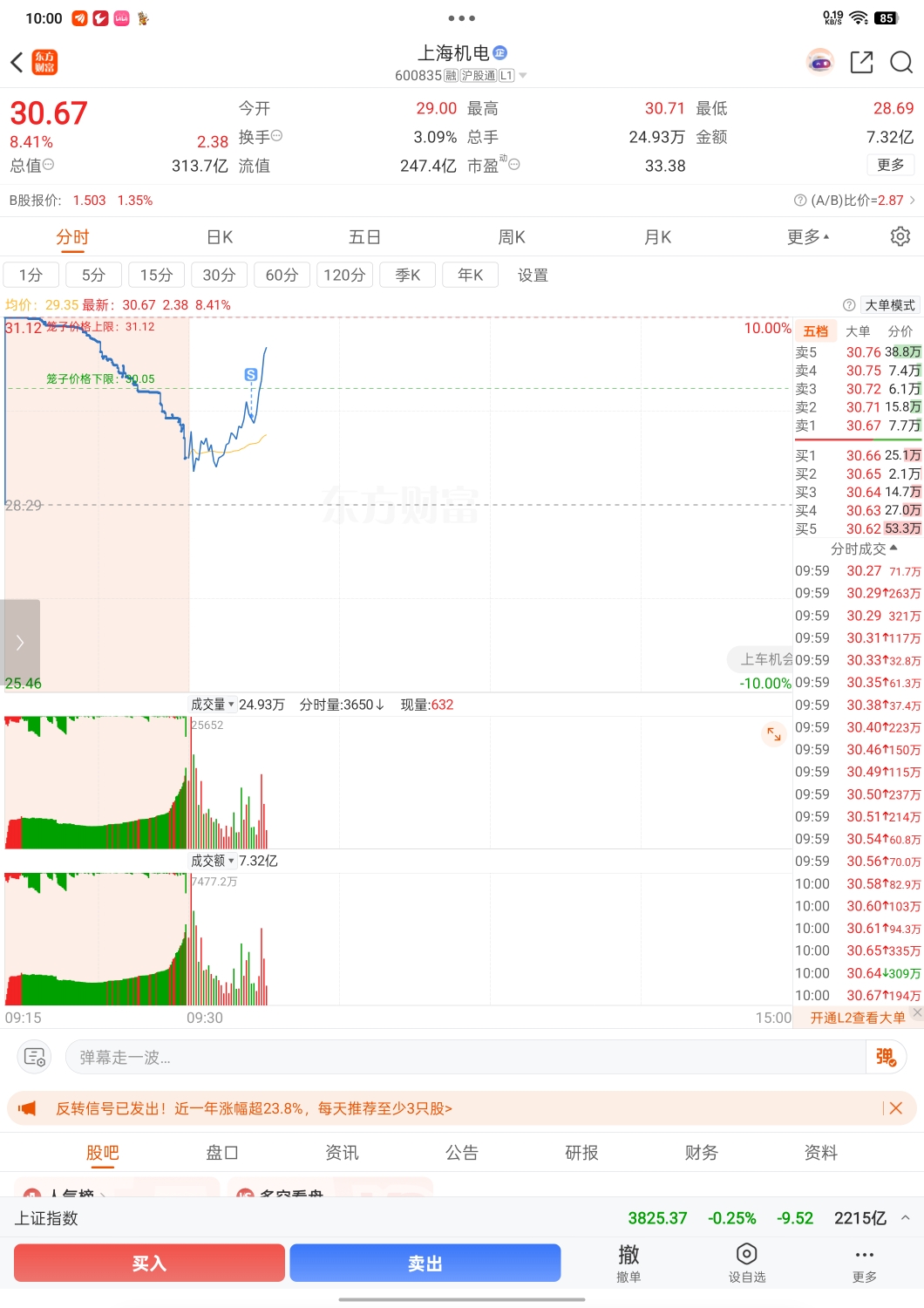Tap the 更多 button in quote summary
Screen dimensions: 924x1308
click(890, 165)
